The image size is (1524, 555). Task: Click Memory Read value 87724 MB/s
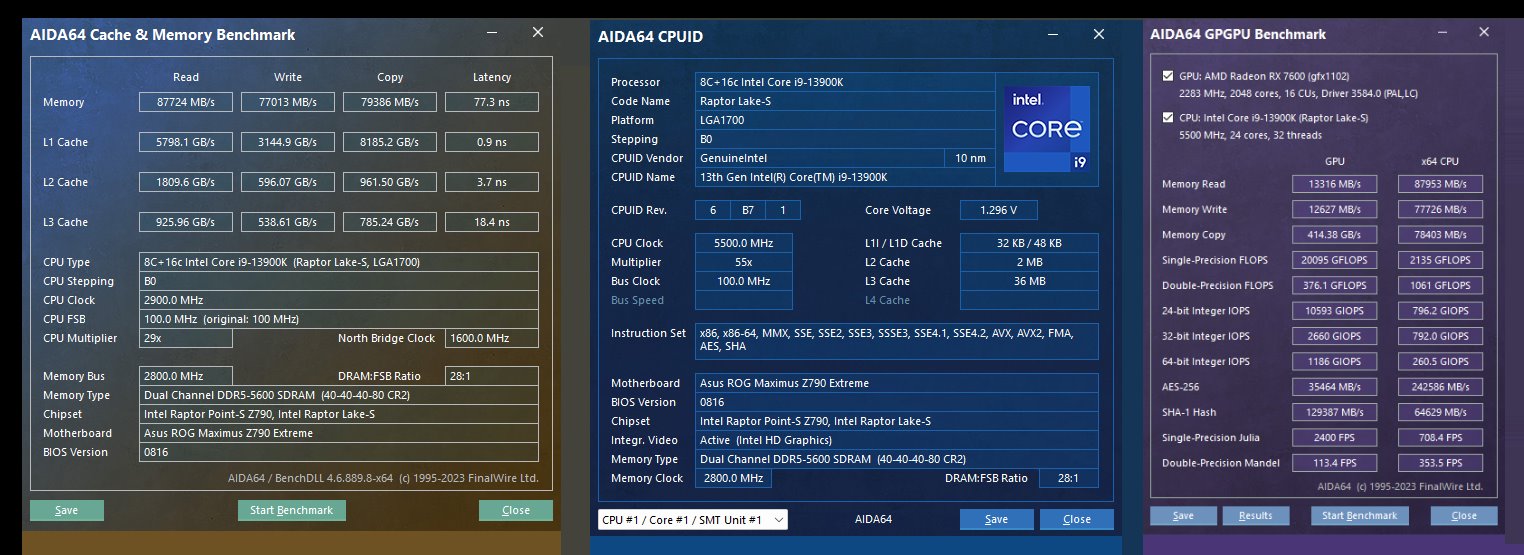[x=186, y=102]
